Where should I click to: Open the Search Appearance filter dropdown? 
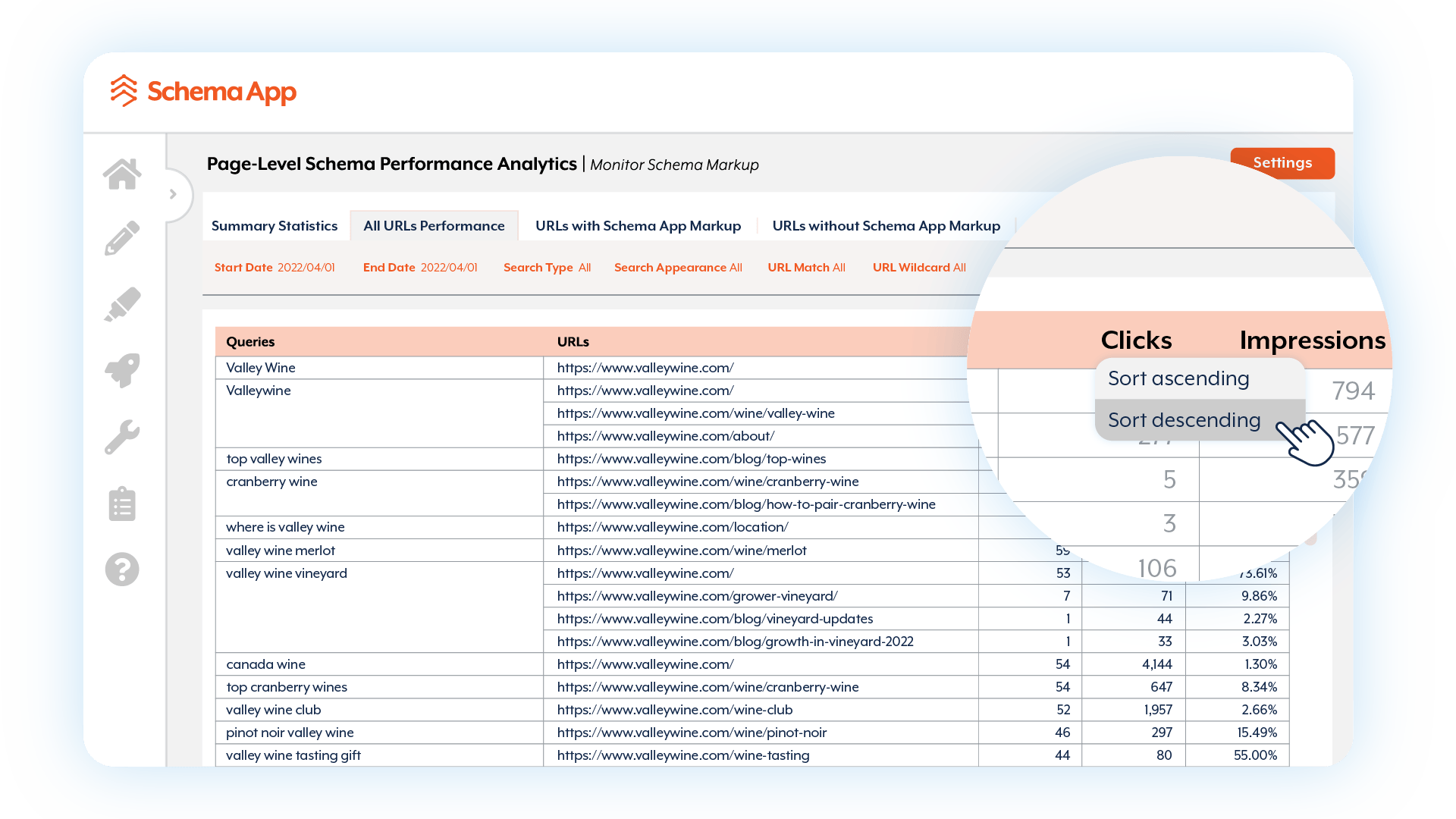(677, 267)
